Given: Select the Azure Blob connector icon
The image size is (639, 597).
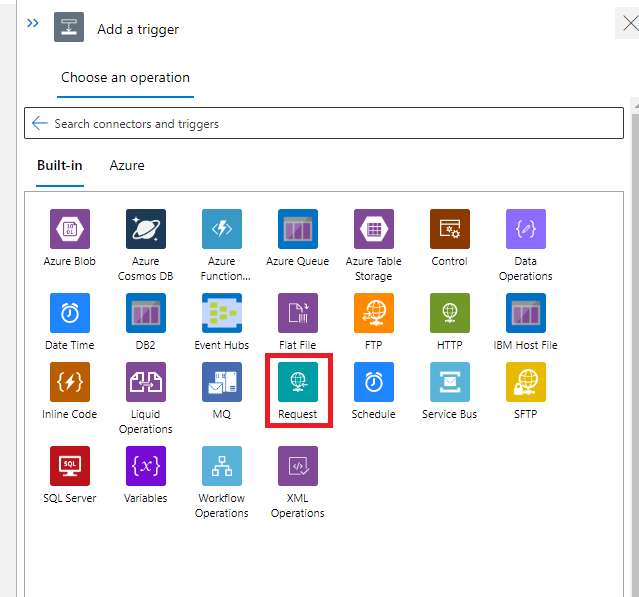Looking at the screenshot, I should tap(70, 229).
